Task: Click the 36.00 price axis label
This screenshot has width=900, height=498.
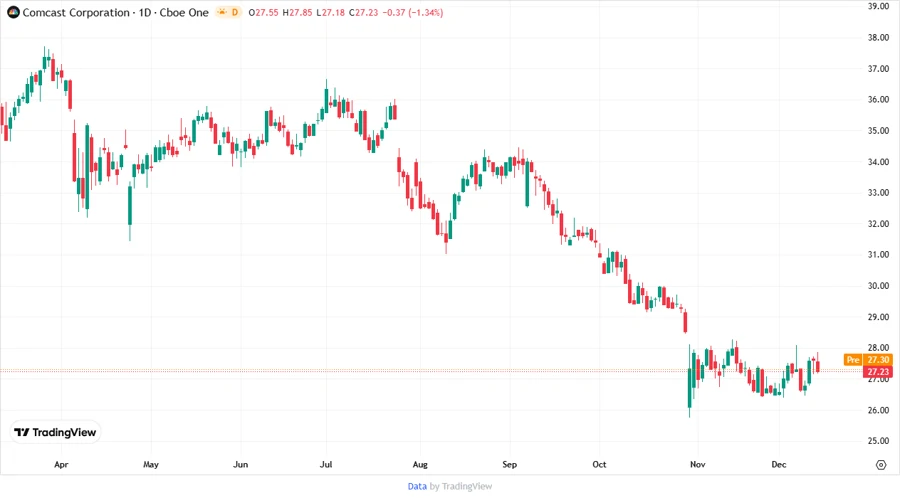Action: [x=878, y=99]
